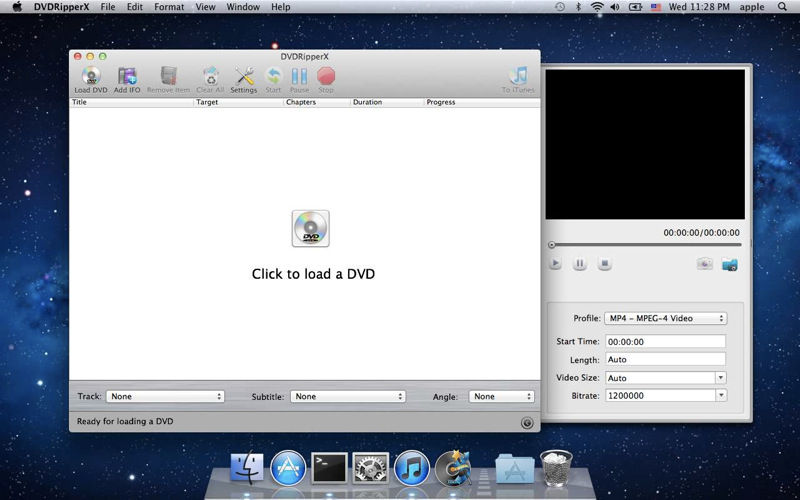
Task: Click the Bluetooth menu bar icon
Action: click(x=578, y=7)
